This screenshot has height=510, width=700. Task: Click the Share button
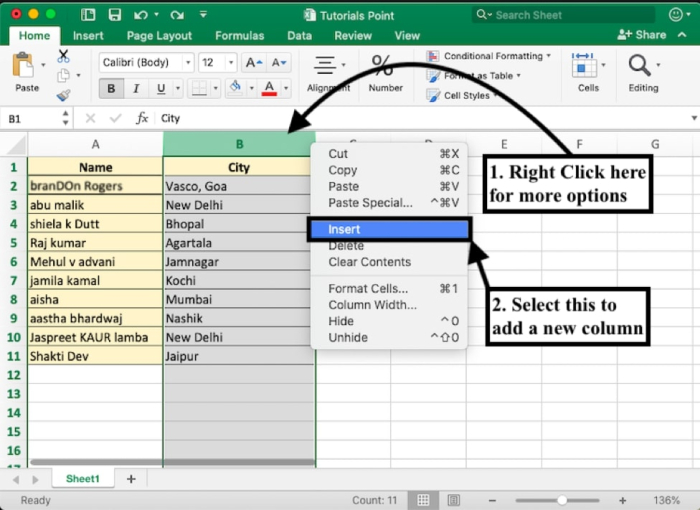click(642, 35)
